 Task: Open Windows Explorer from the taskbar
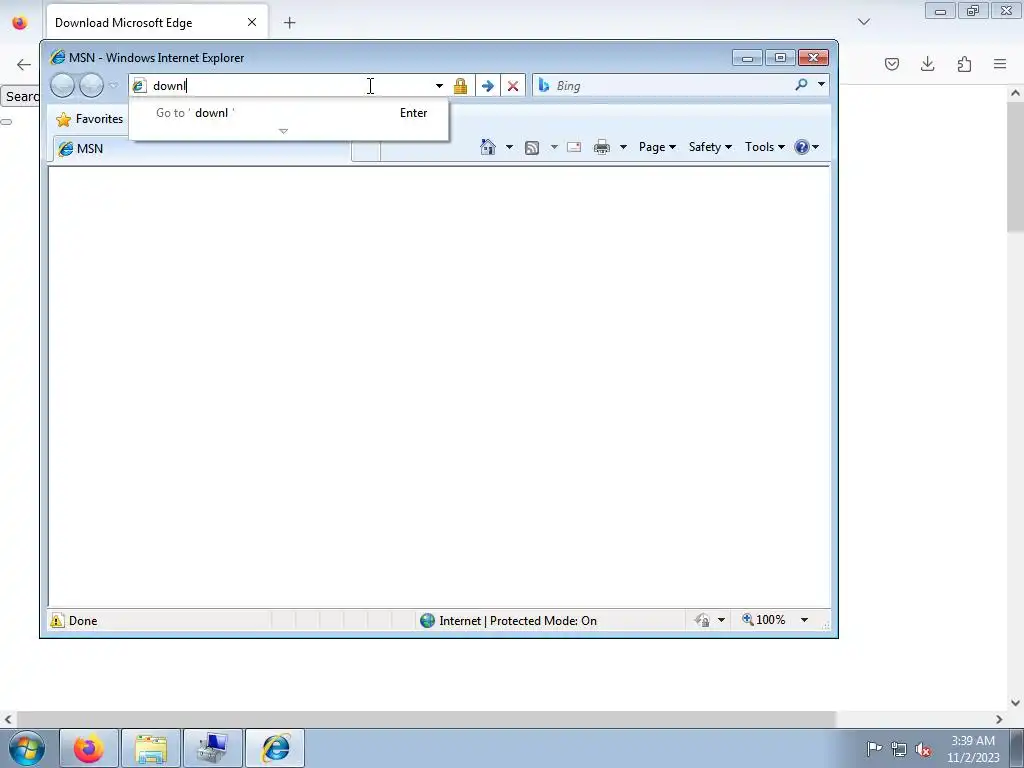point(151,748)
